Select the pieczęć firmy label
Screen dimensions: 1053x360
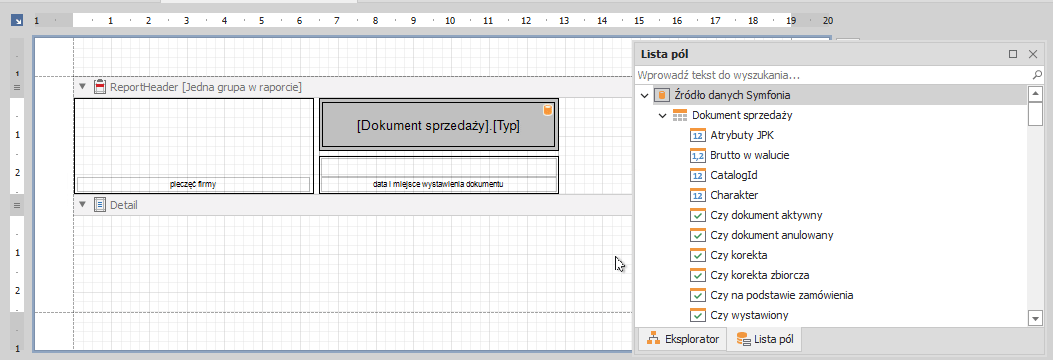click(x=193, y=184)
